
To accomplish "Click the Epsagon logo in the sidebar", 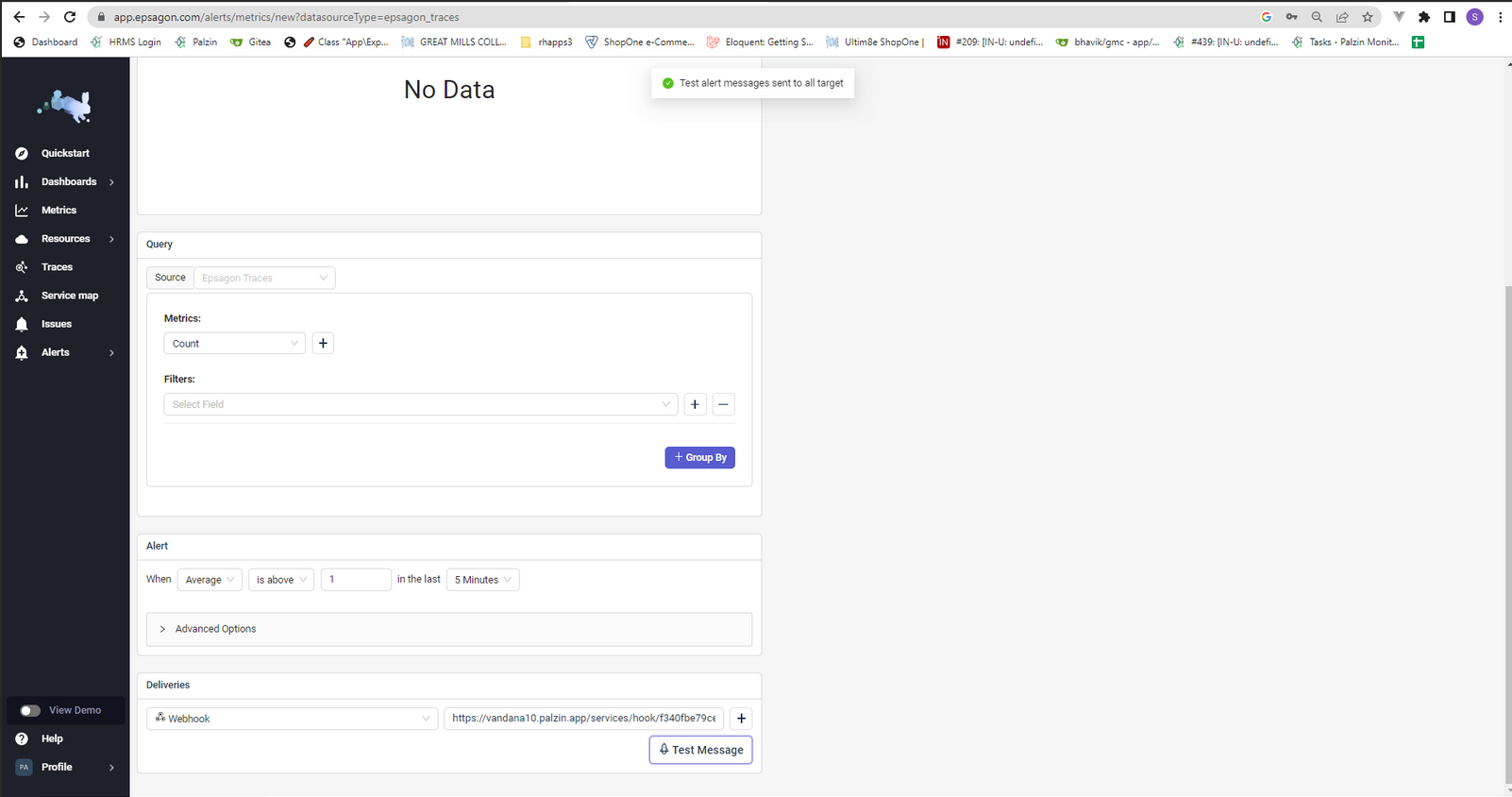I will pos(64,106).
